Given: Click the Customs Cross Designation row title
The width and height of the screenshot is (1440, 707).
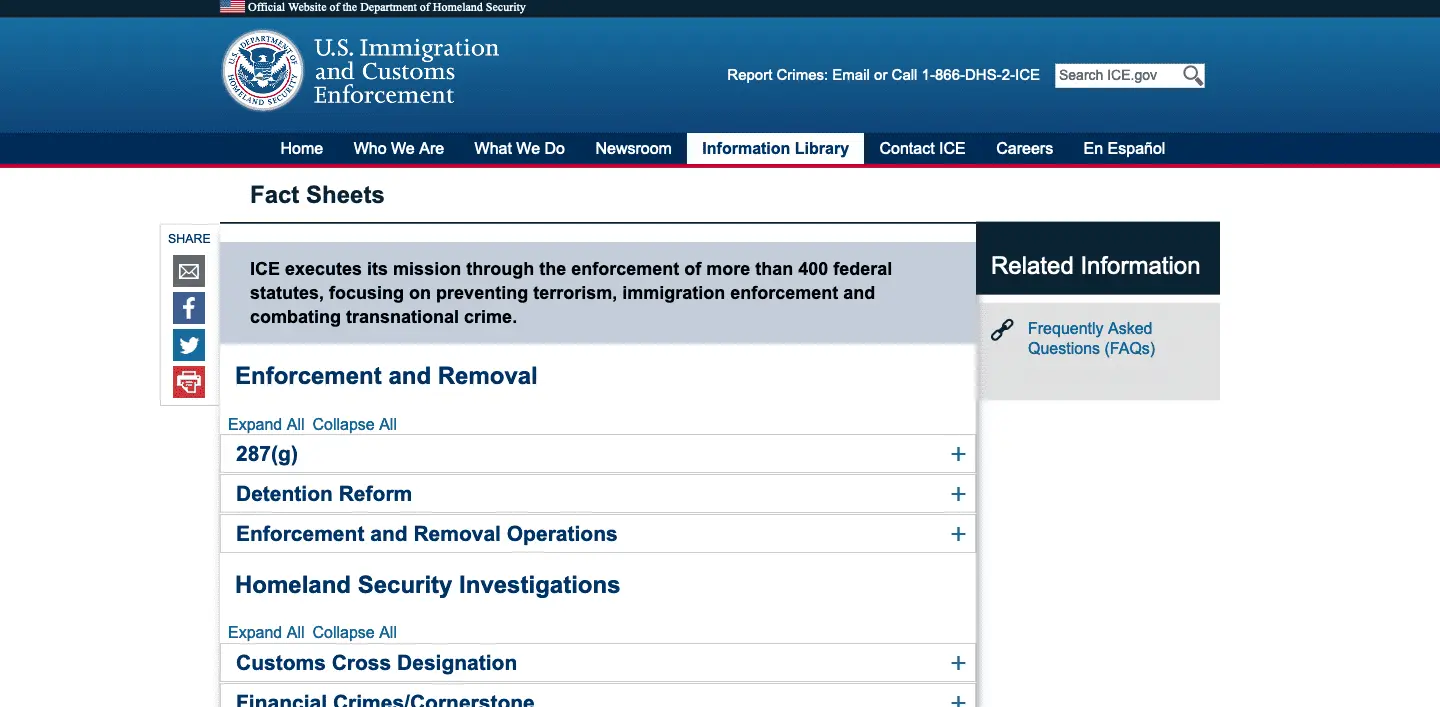Looking at the screenshot, I should [x=376, y=663].
